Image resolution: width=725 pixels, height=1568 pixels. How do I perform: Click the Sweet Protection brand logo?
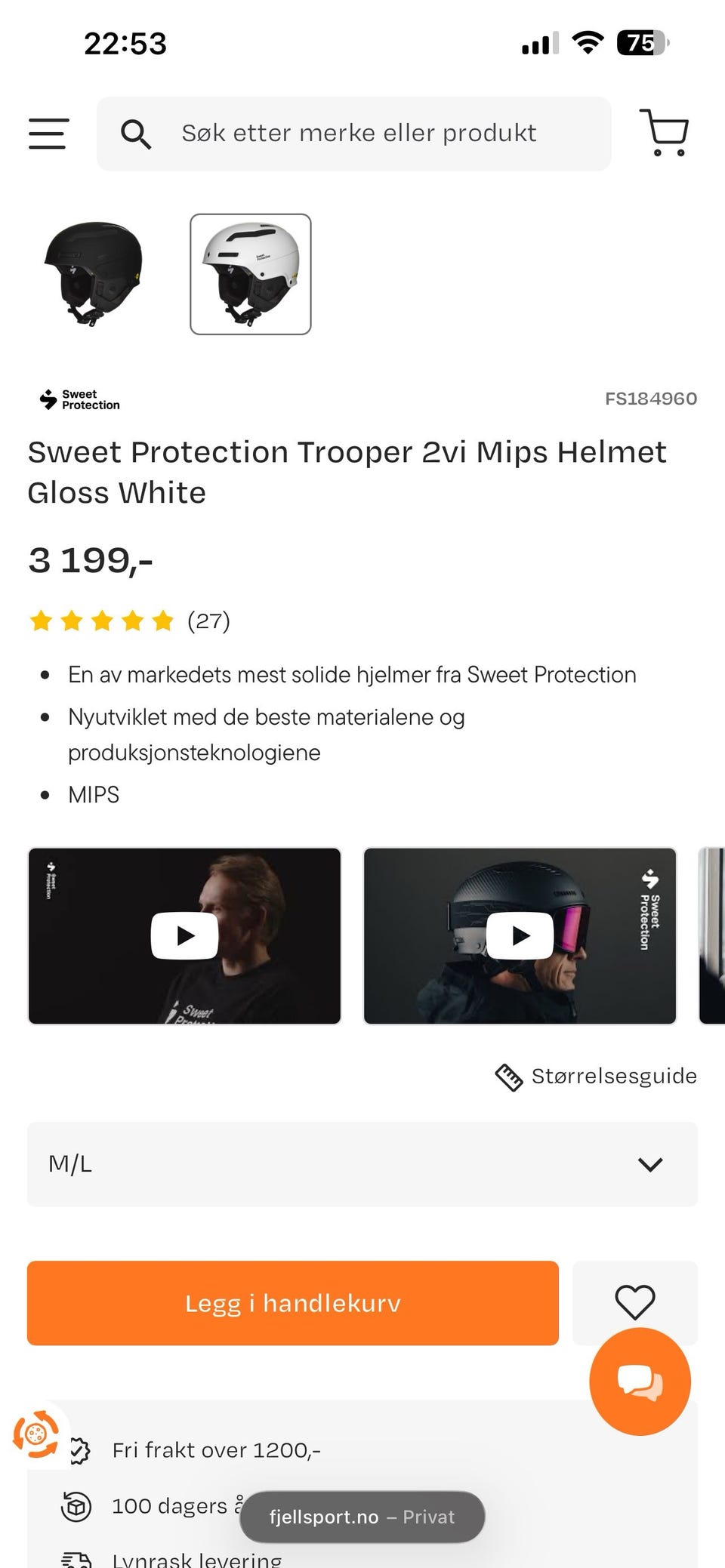pos(80,399)
